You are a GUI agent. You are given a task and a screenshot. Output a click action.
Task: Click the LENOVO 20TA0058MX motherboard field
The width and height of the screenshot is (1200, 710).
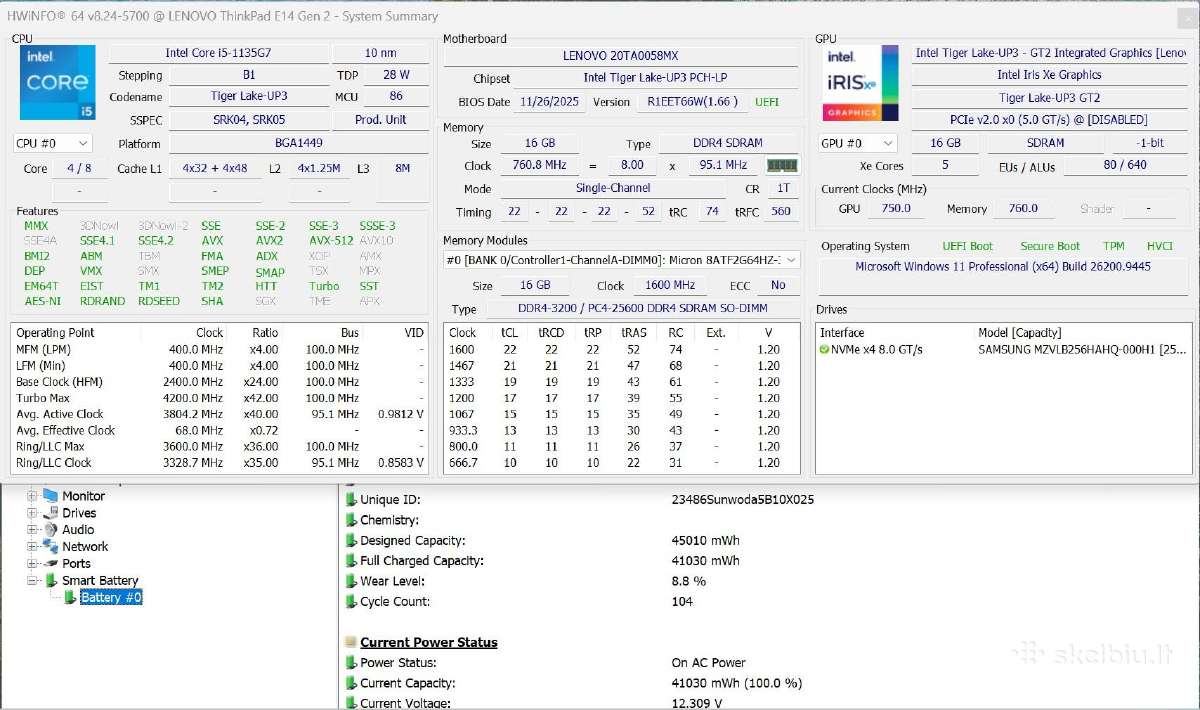pyautogui.click(x=620, y=56)
